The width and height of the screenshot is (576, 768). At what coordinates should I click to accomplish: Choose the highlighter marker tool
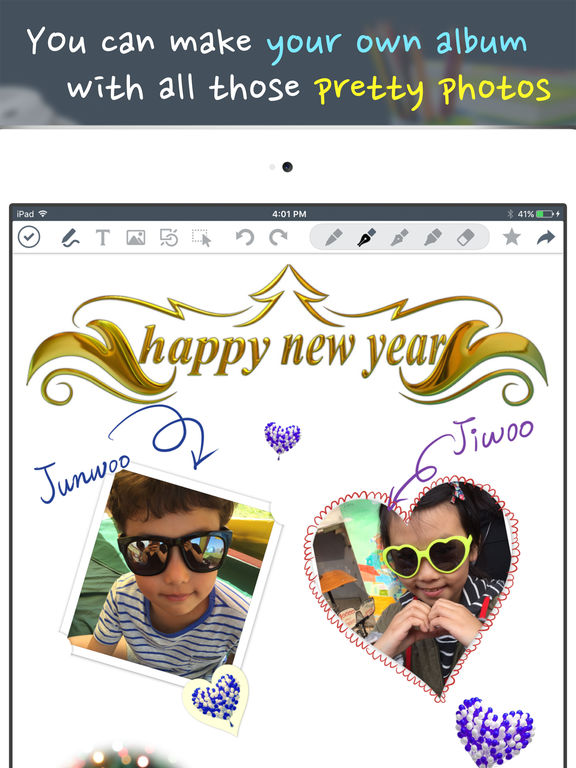click(432, 238)
